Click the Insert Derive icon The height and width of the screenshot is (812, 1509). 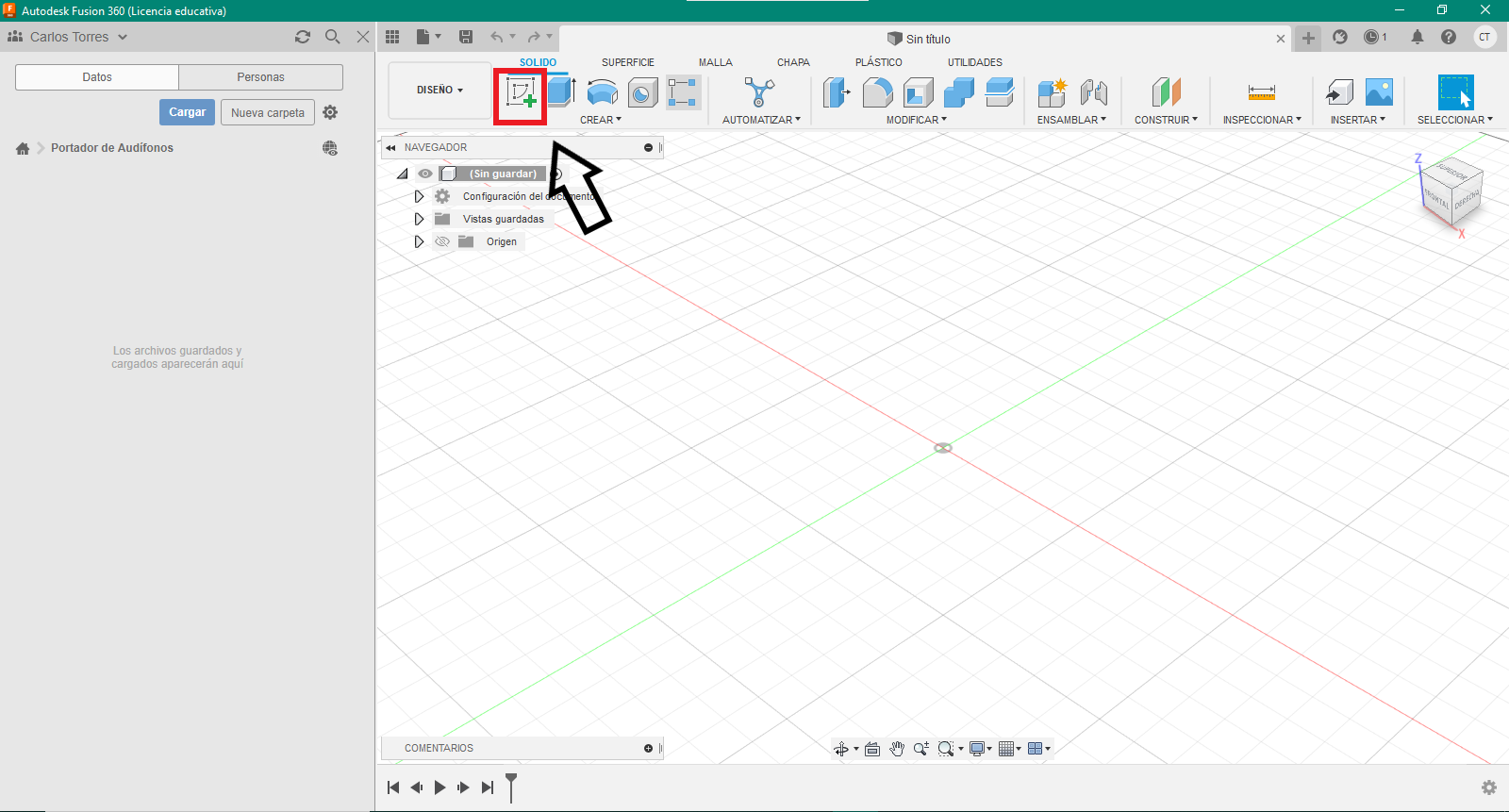tap(1339, 92)
